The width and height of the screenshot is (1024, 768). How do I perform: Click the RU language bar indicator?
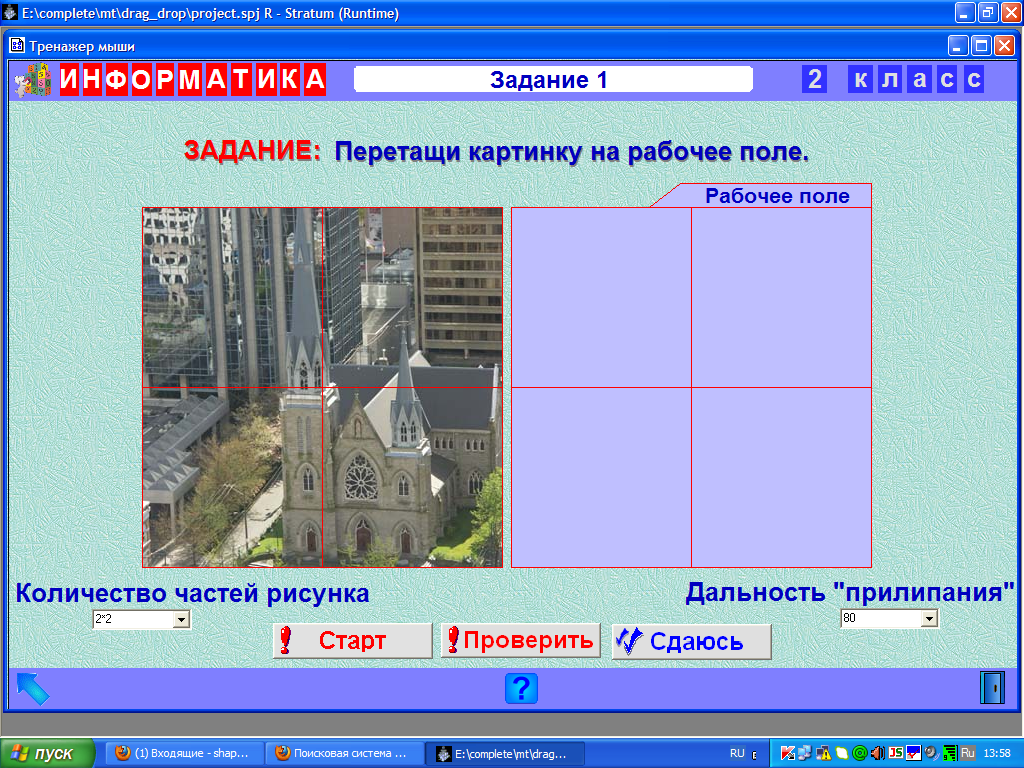[x=737, y=753]
